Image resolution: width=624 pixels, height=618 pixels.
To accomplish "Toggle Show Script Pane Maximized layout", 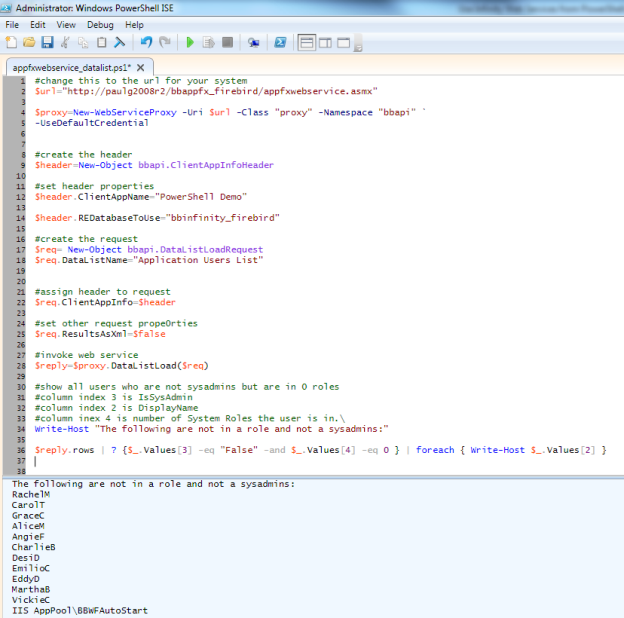I will pyautogui.click(x=343, y=43).
